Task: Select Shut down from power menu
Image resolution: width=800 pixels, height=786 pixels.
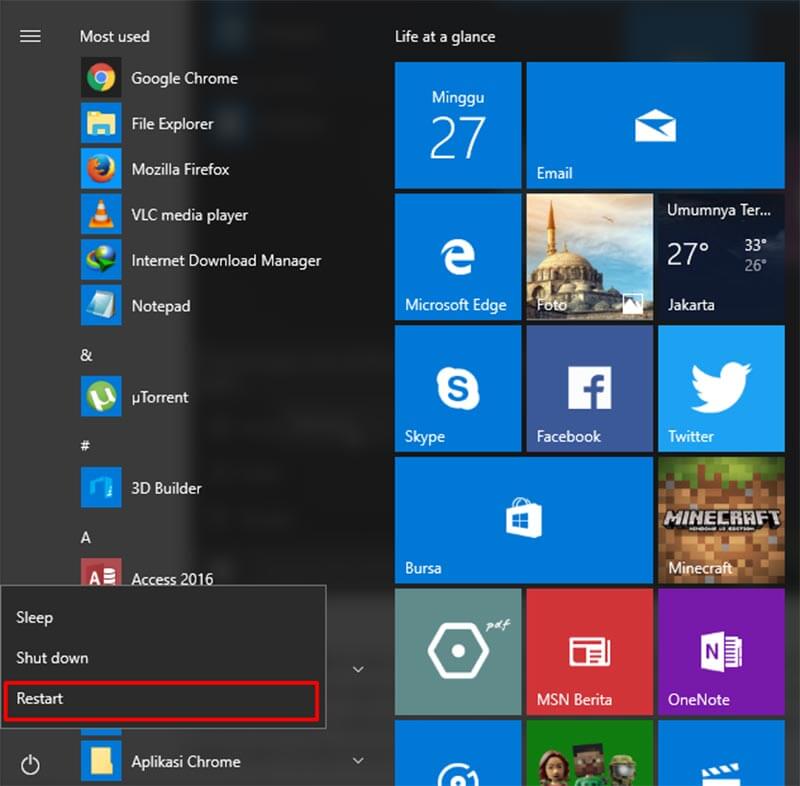Action: pyautogui.click(x=163, y=657)
